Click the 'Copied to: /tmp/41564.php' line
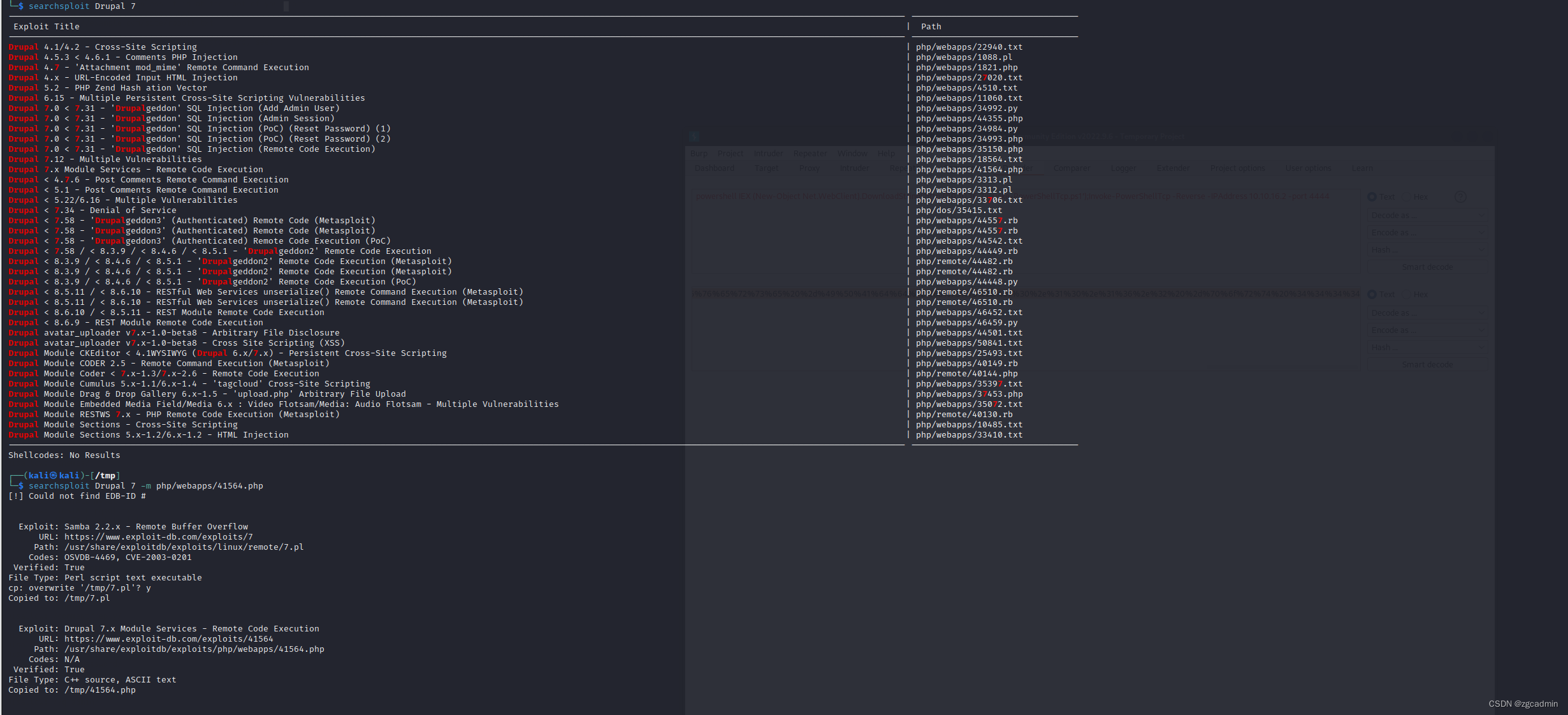This screenshot has width=1568, height=715. [x=72, y=690]
